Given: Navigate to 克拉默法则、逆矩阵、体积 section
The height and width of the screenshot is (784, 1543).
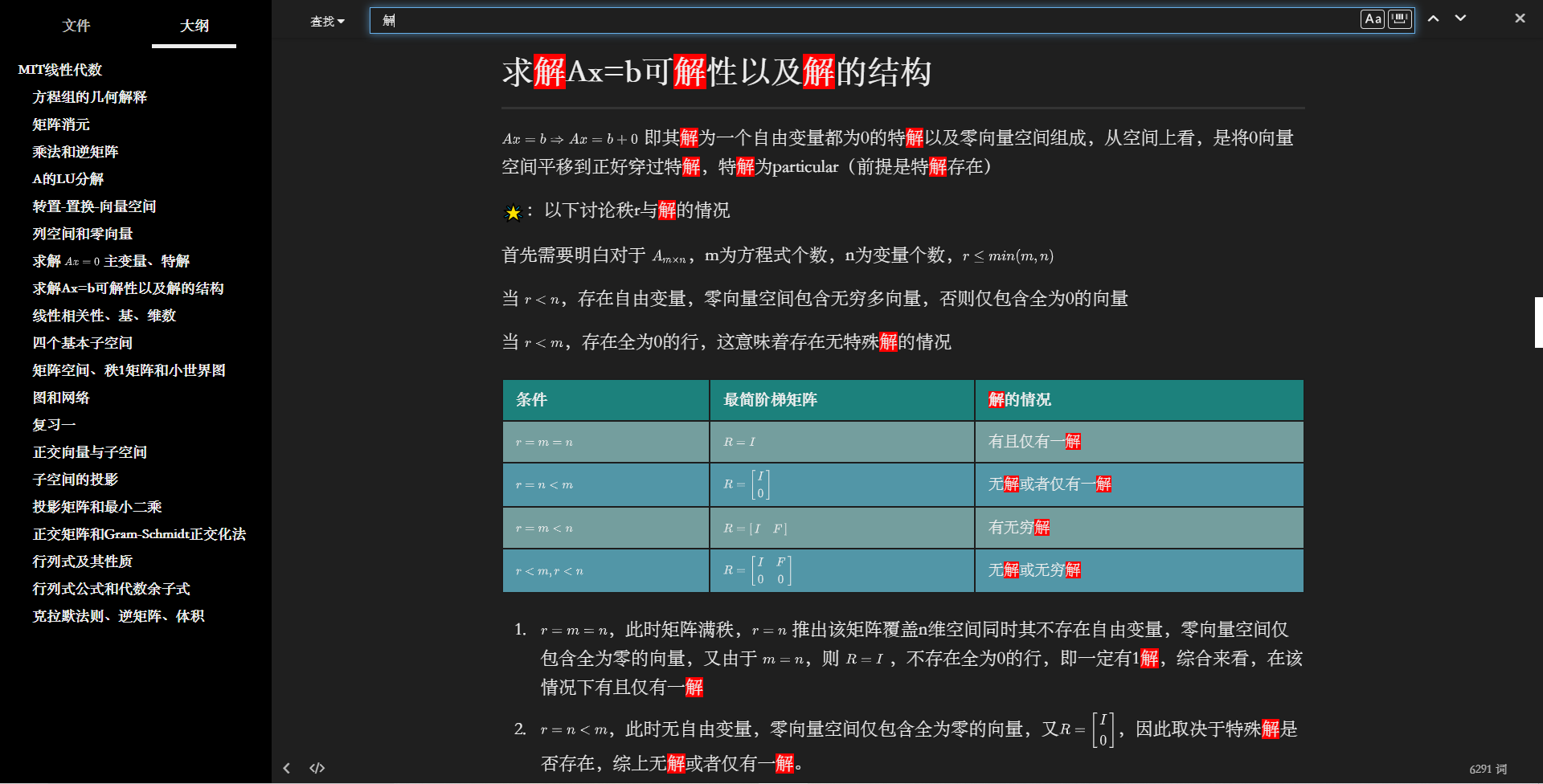Looking at the screenshot, I should 118,616.
